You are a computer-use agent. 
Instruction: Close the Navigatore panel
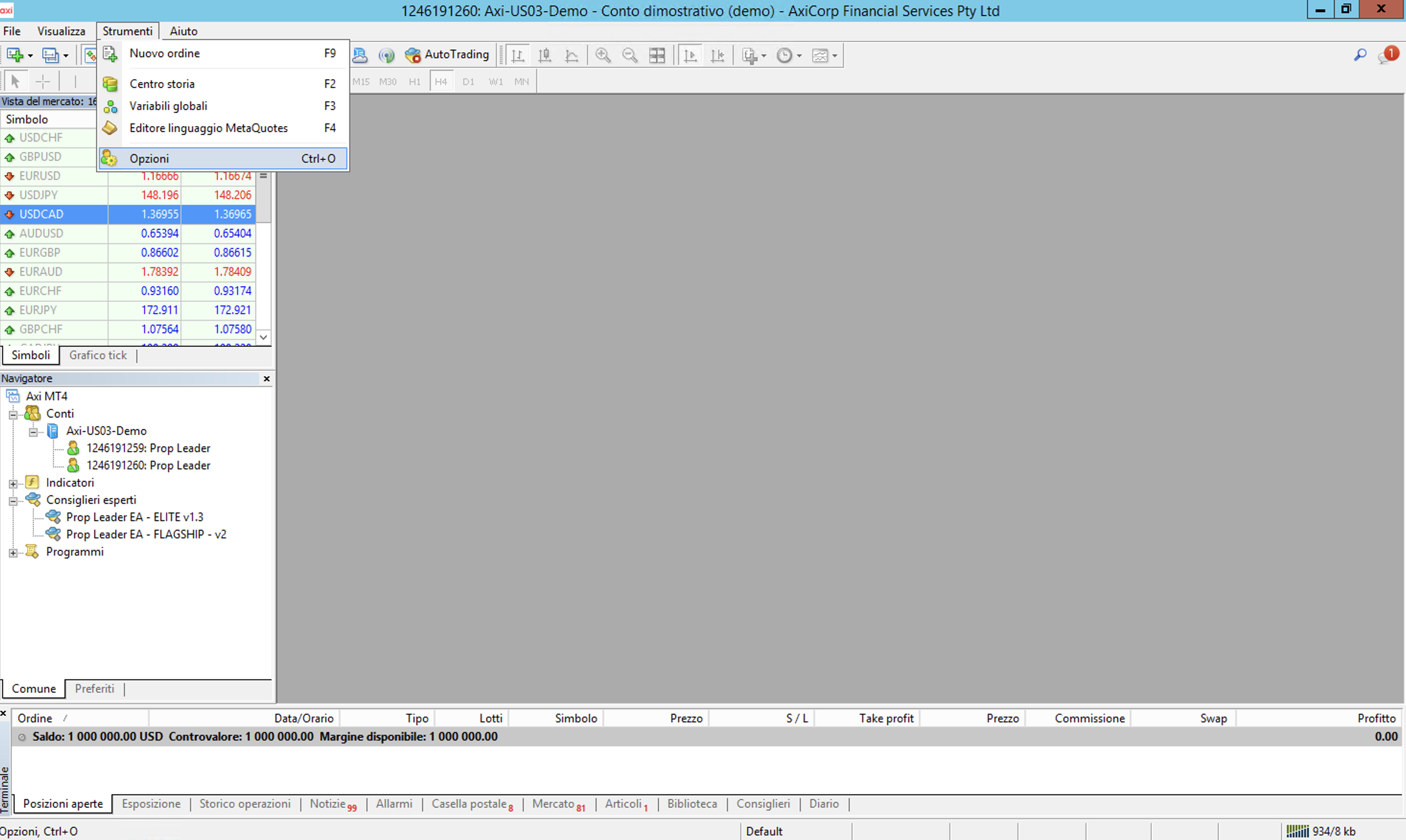click(267, 379)
